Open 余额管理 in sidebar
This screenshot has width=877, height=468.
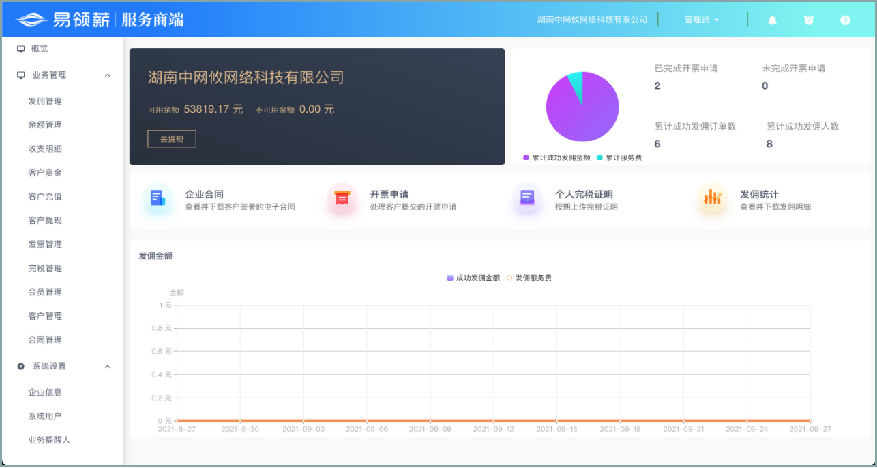(x=45, y=125)
